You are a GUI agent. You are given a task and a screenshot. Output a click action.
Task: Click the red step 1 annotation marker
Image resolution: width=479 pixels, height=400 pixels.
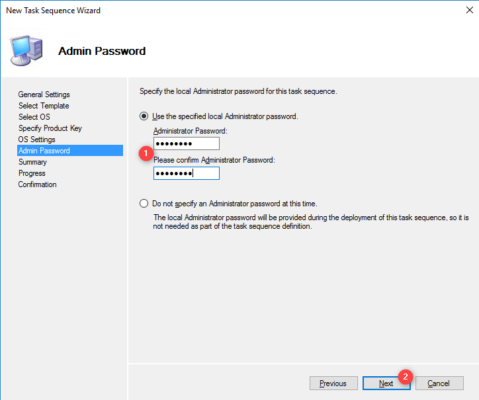click(x=146, y=153)
